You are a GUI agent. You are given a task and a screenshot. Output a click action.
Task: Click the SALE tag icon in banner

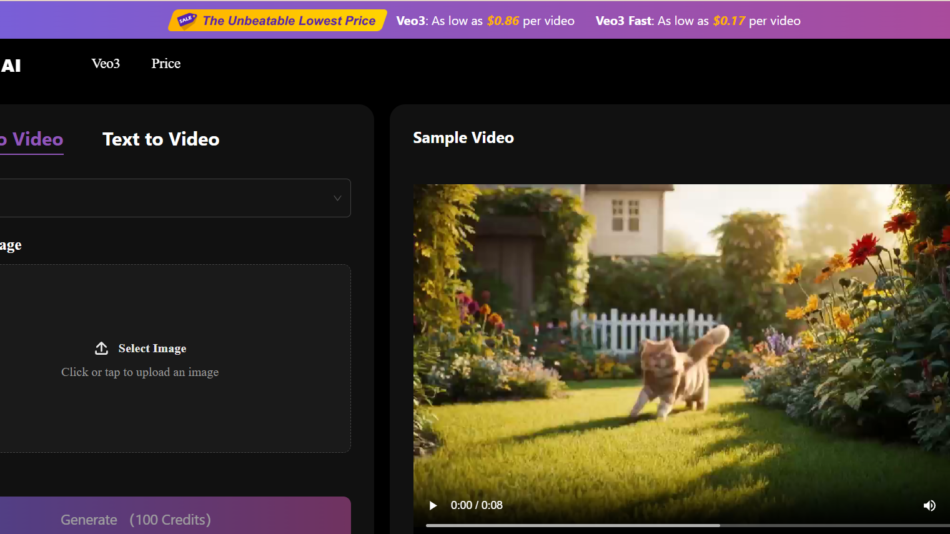pos(185,20)
